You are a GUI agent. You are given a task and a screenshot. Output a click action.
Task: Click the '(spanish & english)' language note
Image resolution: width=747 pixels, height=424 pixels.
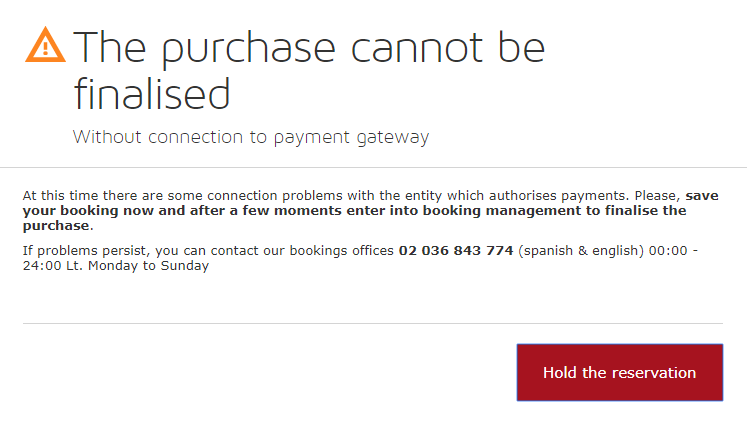tap(581, 251)
